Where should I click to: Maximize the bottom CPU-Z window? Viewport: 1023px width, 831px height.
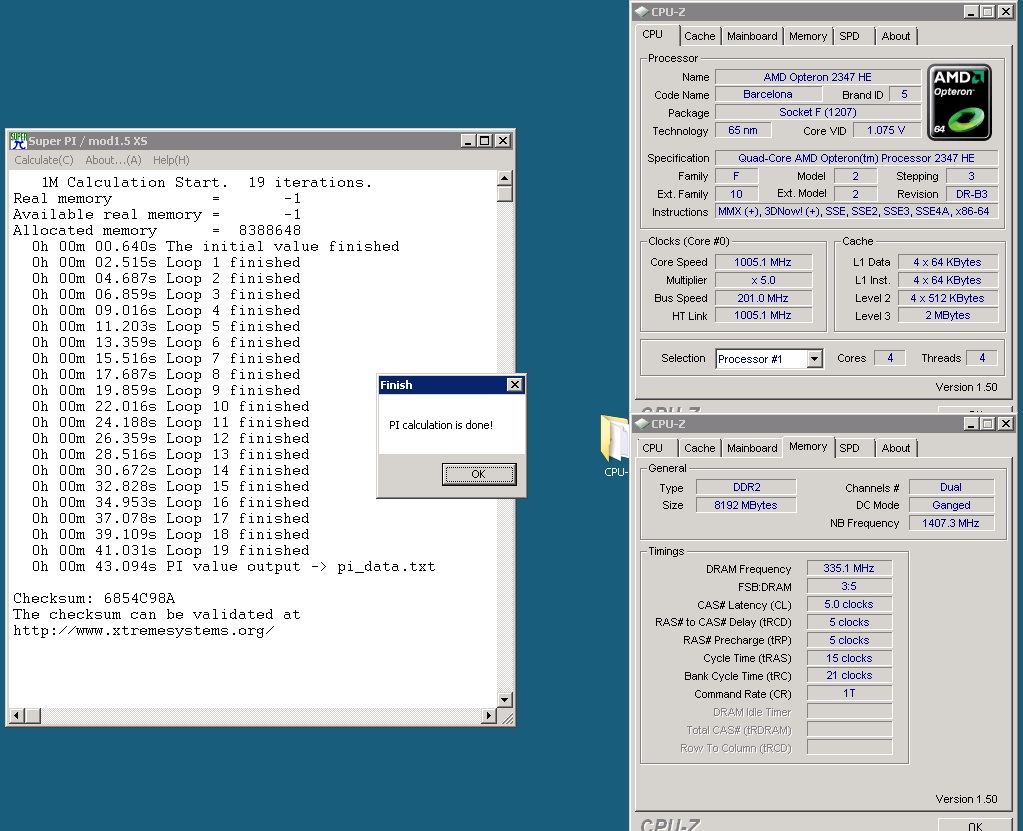988,424
